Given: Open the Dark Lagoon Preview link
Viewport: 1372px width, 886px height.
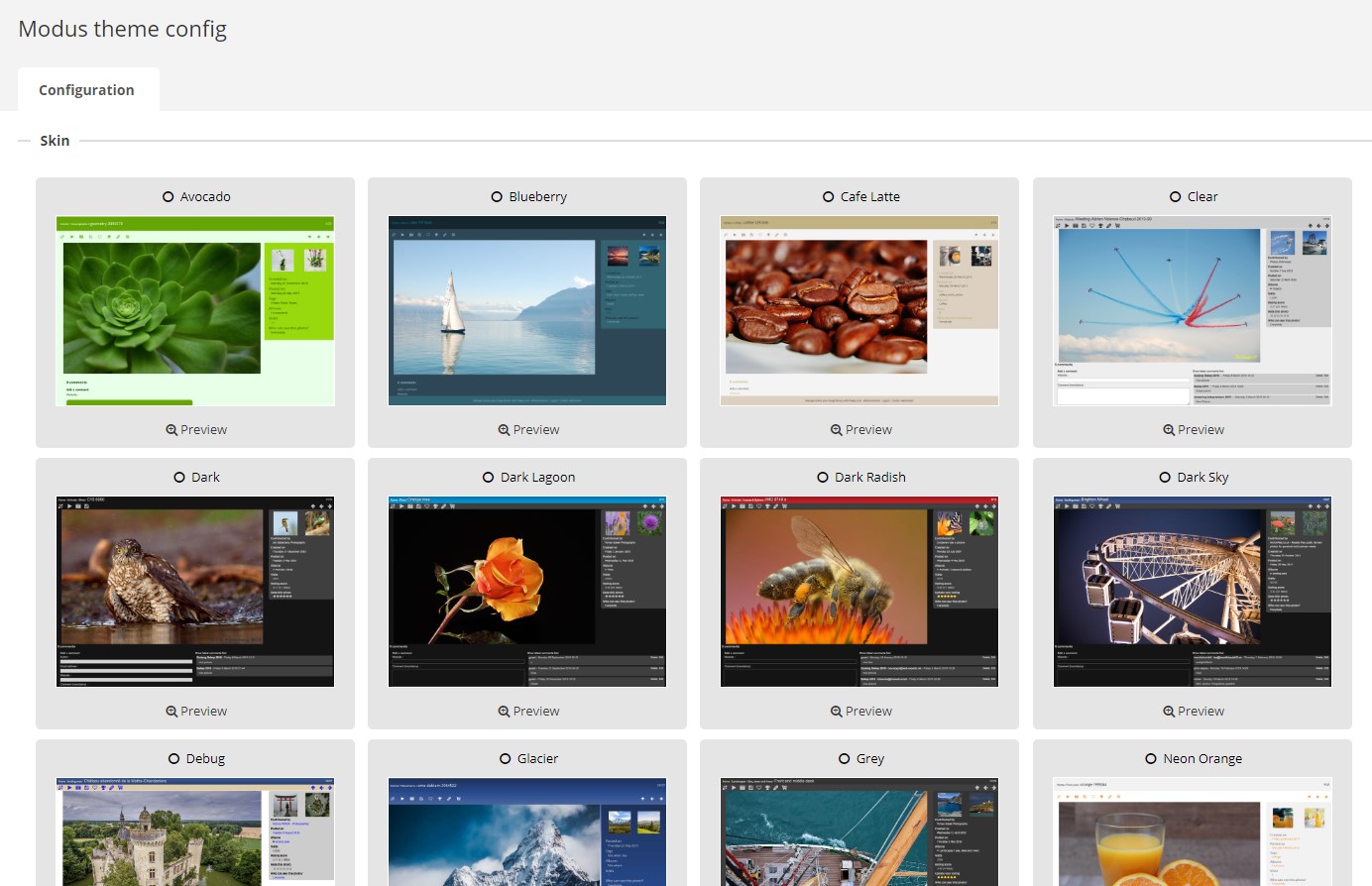Looking at the screenshot, I should (528, 712).
